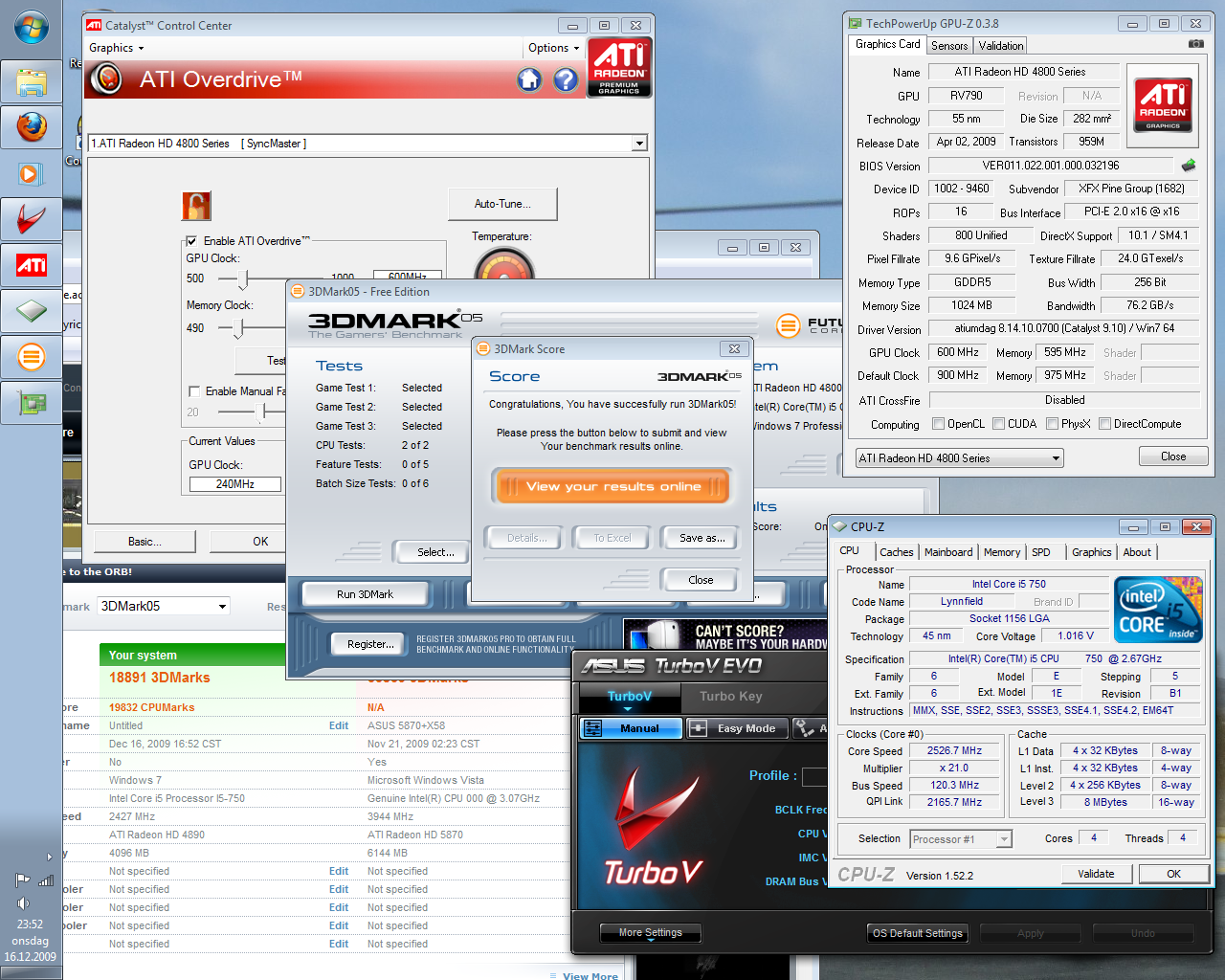1225x980 pixels.
Task: Switch to TurboV Turbo Key tab
Action: (731, 697)
